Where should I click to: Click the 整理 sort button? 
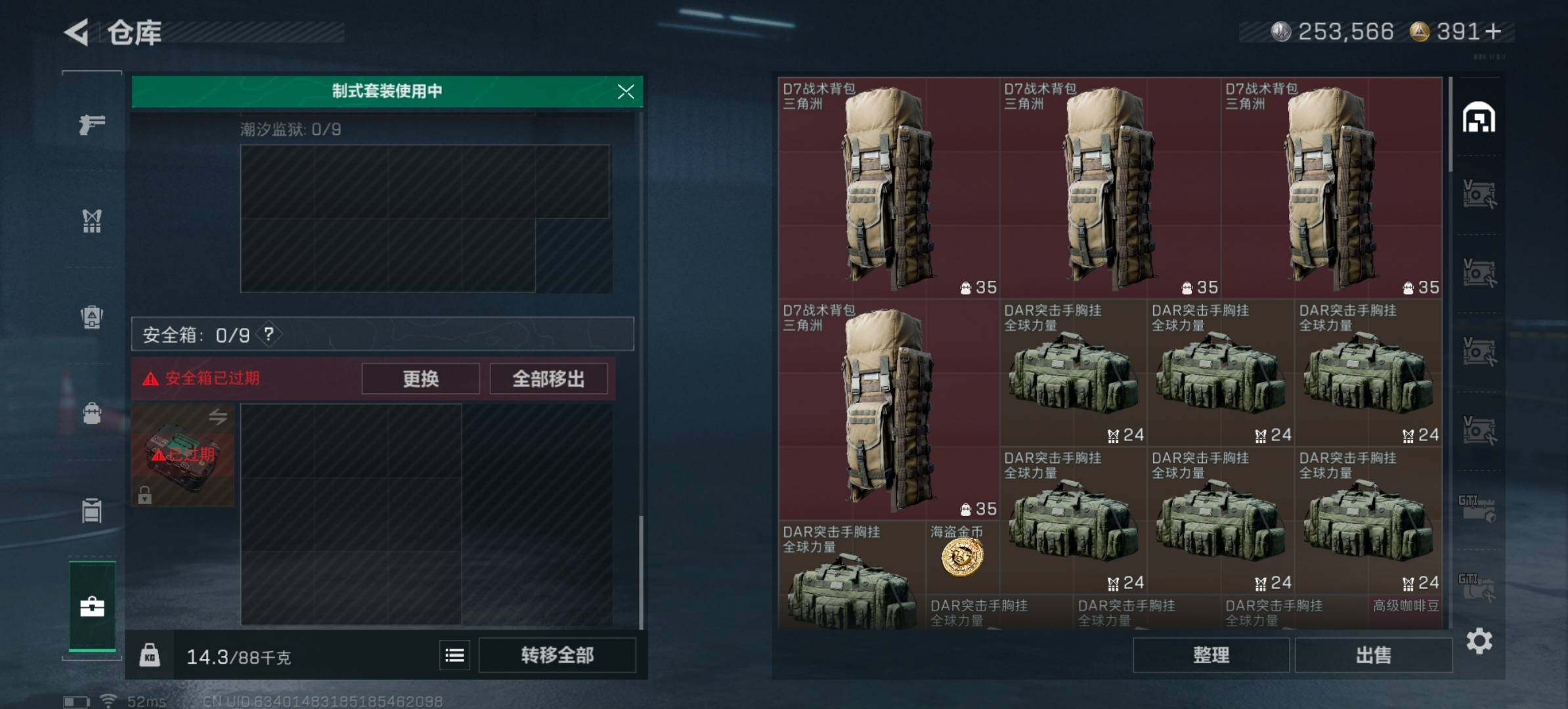pyautogui.click(x=1211, y=655)
